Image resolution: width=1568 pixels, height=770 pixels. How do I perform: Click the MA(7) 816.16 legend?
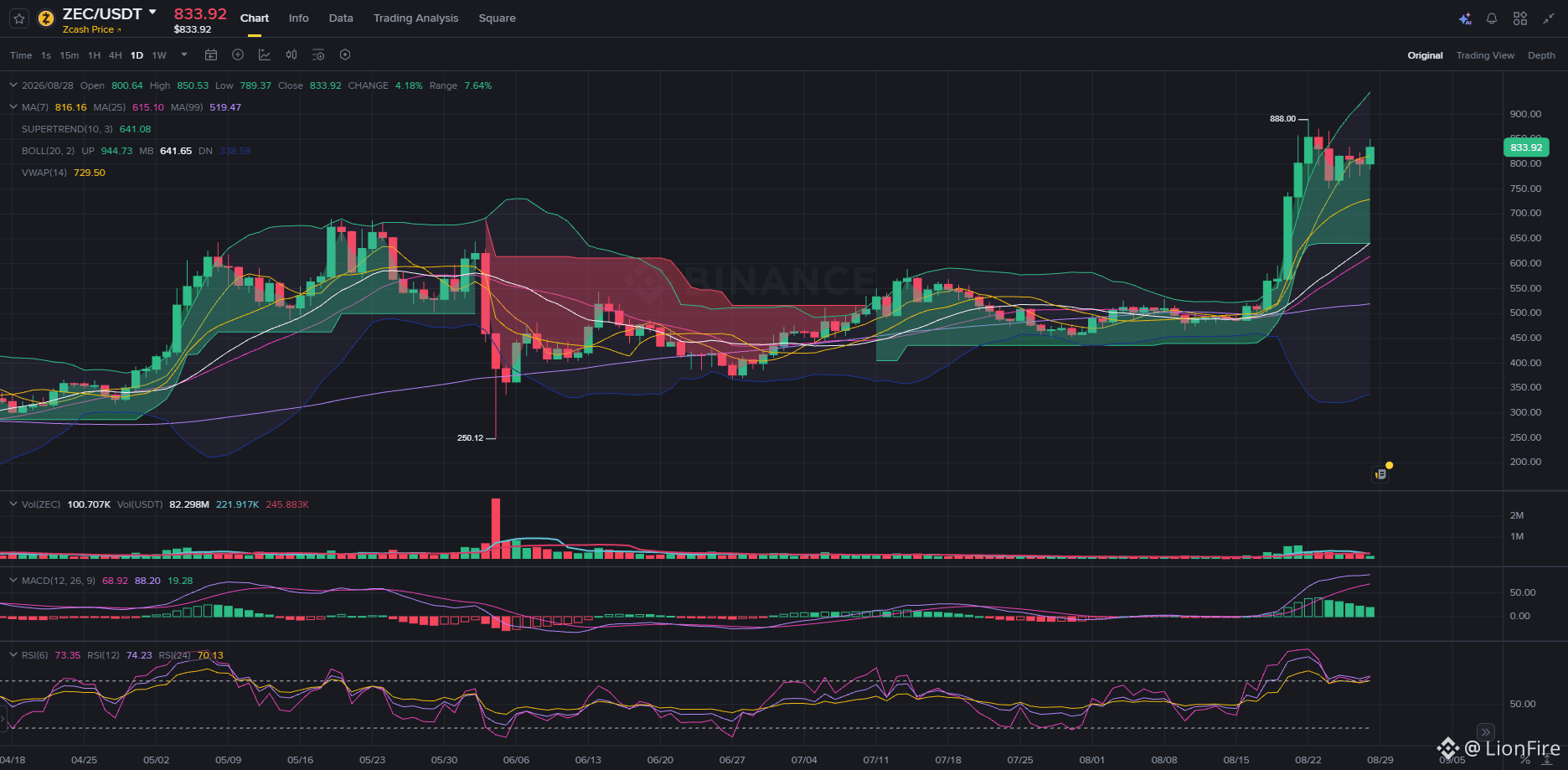(x=54, y=107)
